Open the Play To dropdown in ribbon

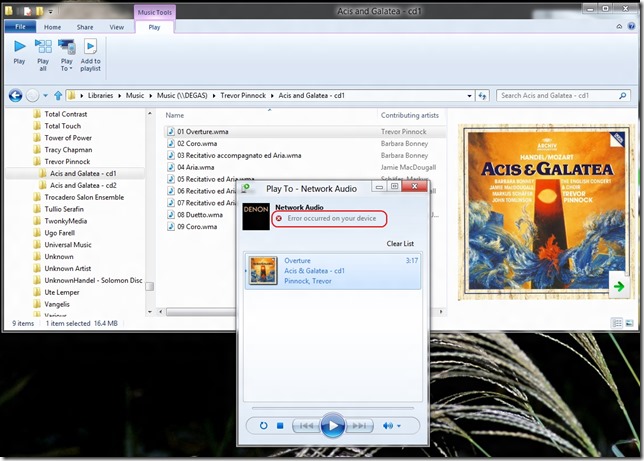coord(66,67)
